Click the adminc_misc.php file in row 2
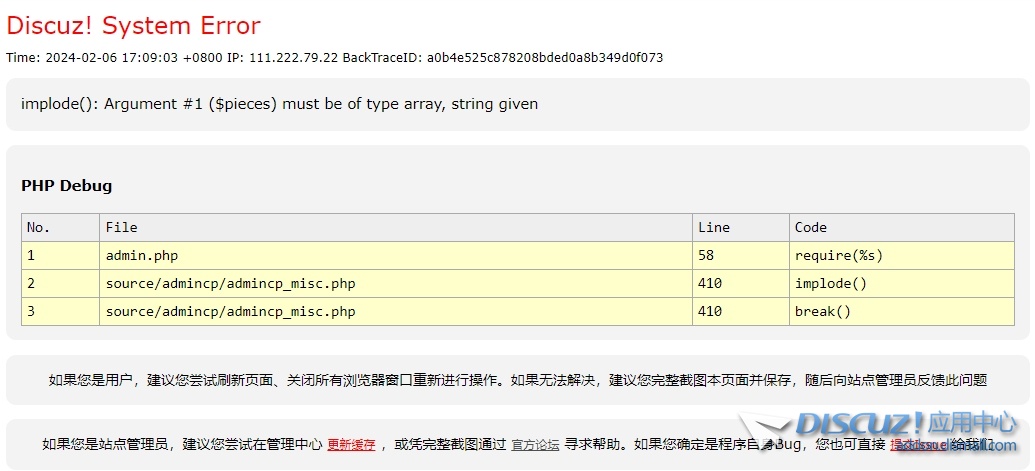 click(x=230, y=283)
